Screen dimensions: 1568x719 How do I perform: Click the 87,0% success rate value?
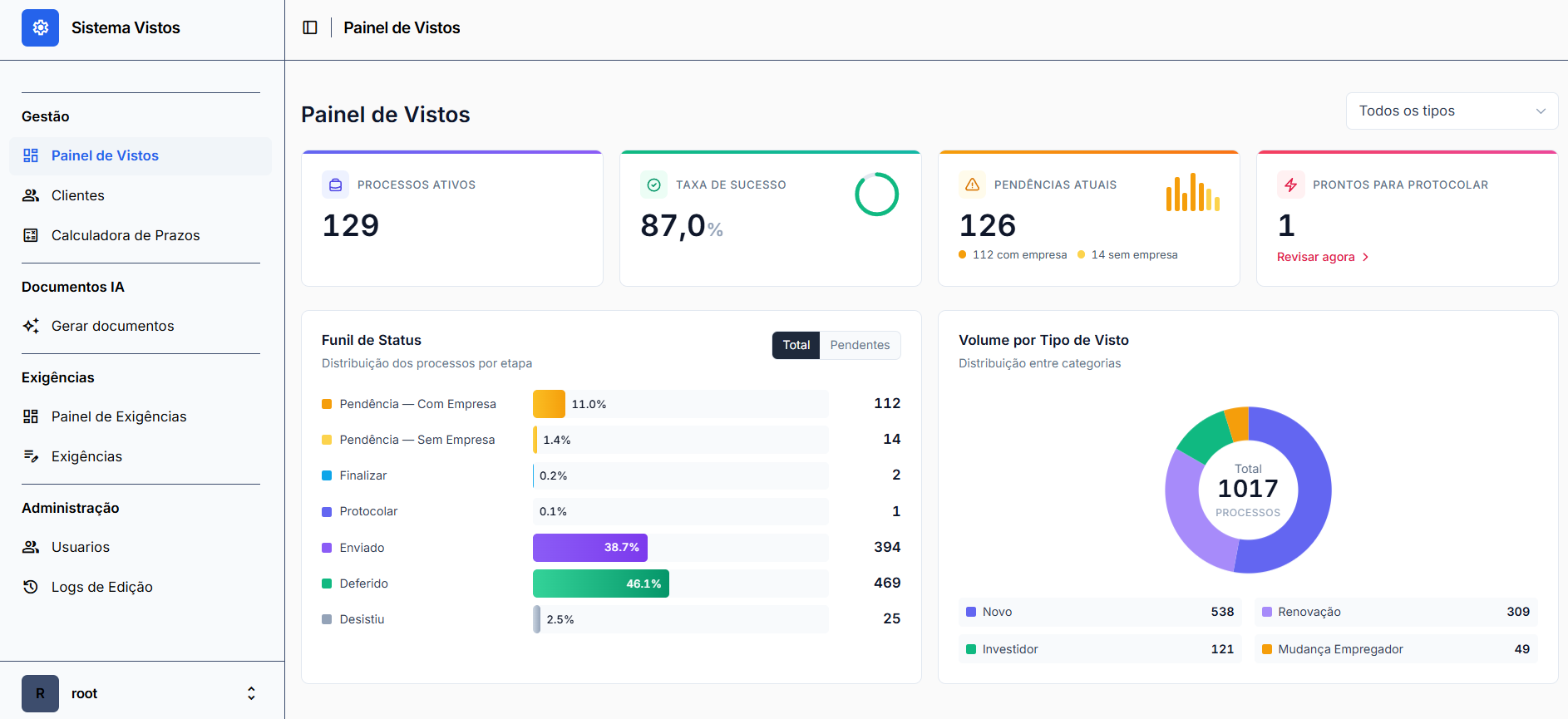coord(682,225)
